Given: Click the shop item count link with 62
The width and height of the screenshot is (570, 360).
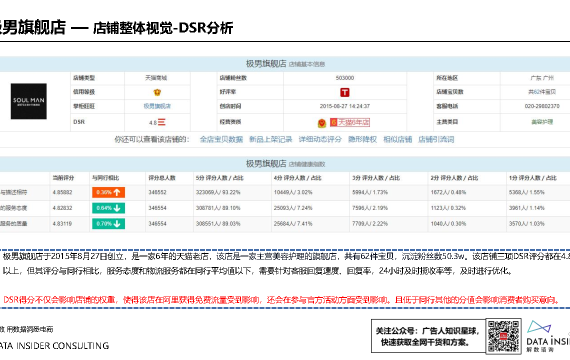Looking at the screenshot, I should (542, 92).
